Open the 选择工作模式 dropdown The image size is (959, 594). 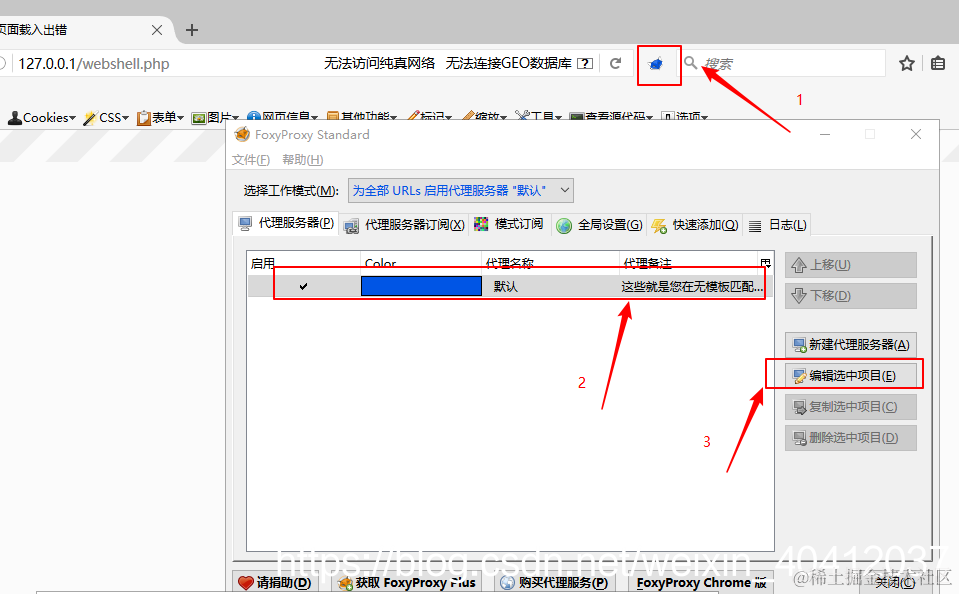(x=460, y=190)
